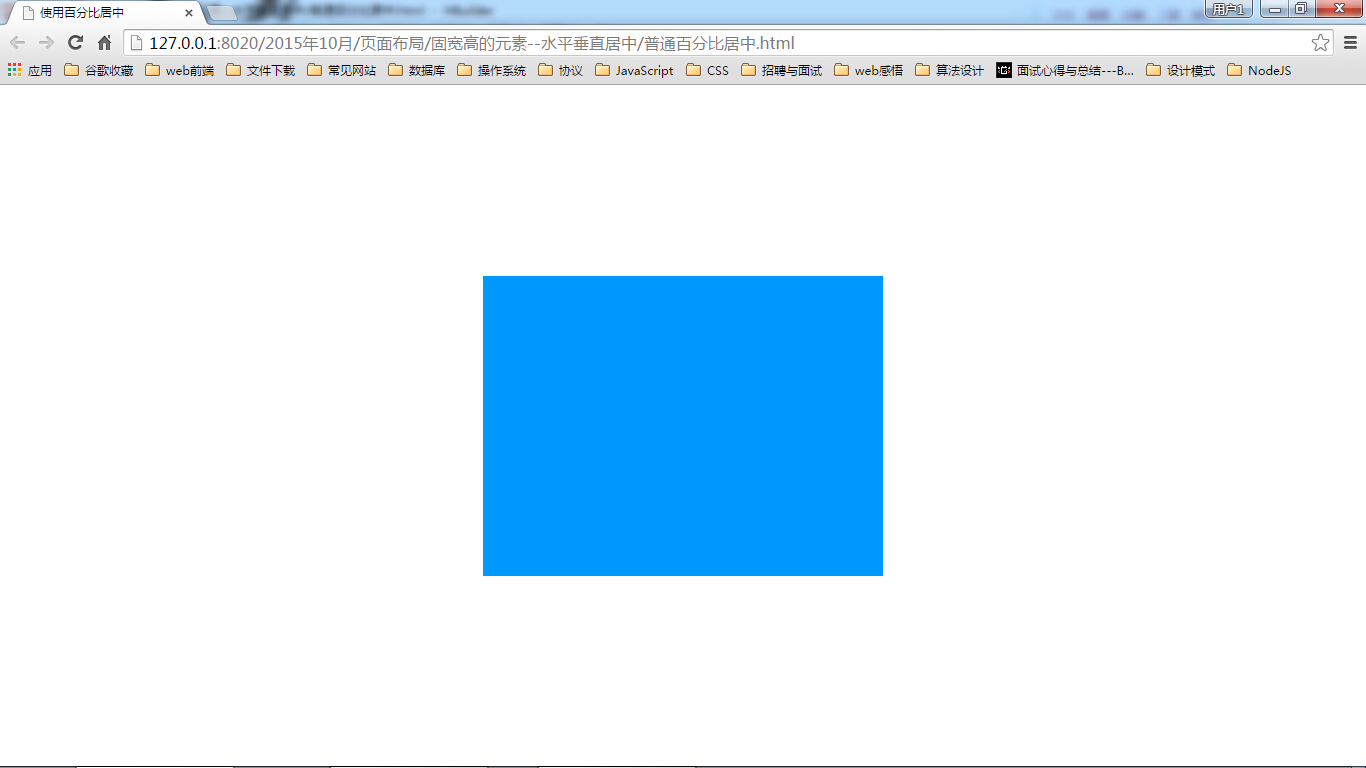
Task: Go back to the previous page
Action: point(17,43)
